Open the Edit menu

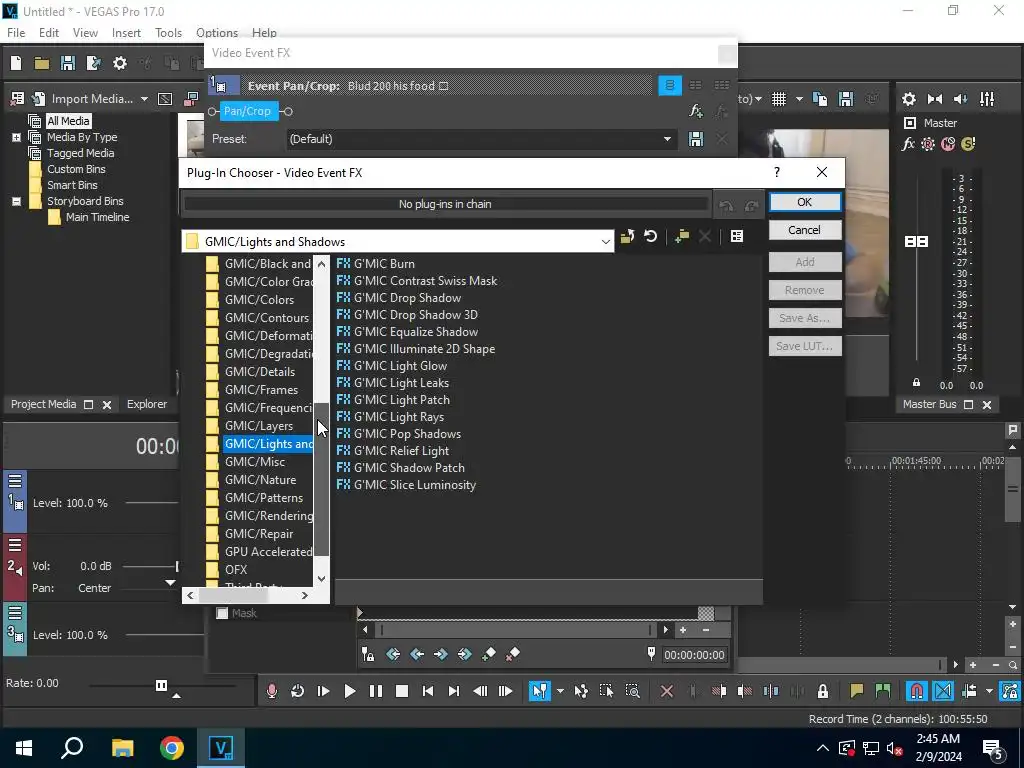[x=49, y=33]
